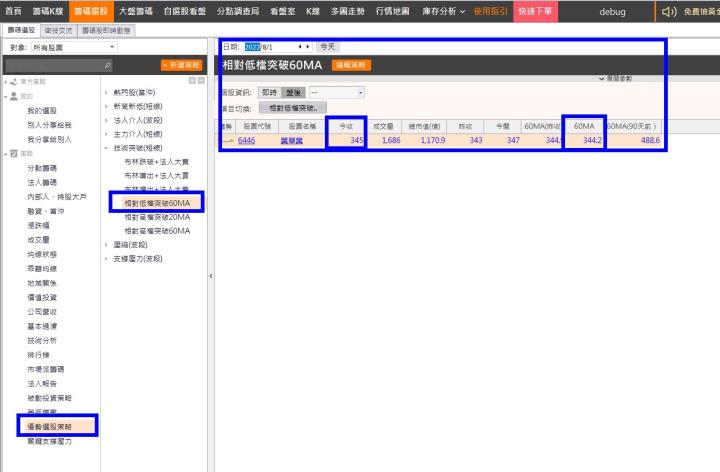Select 相對高檔突破20MA strategy in tree
720x472 pixels.
tap(157, 217)
